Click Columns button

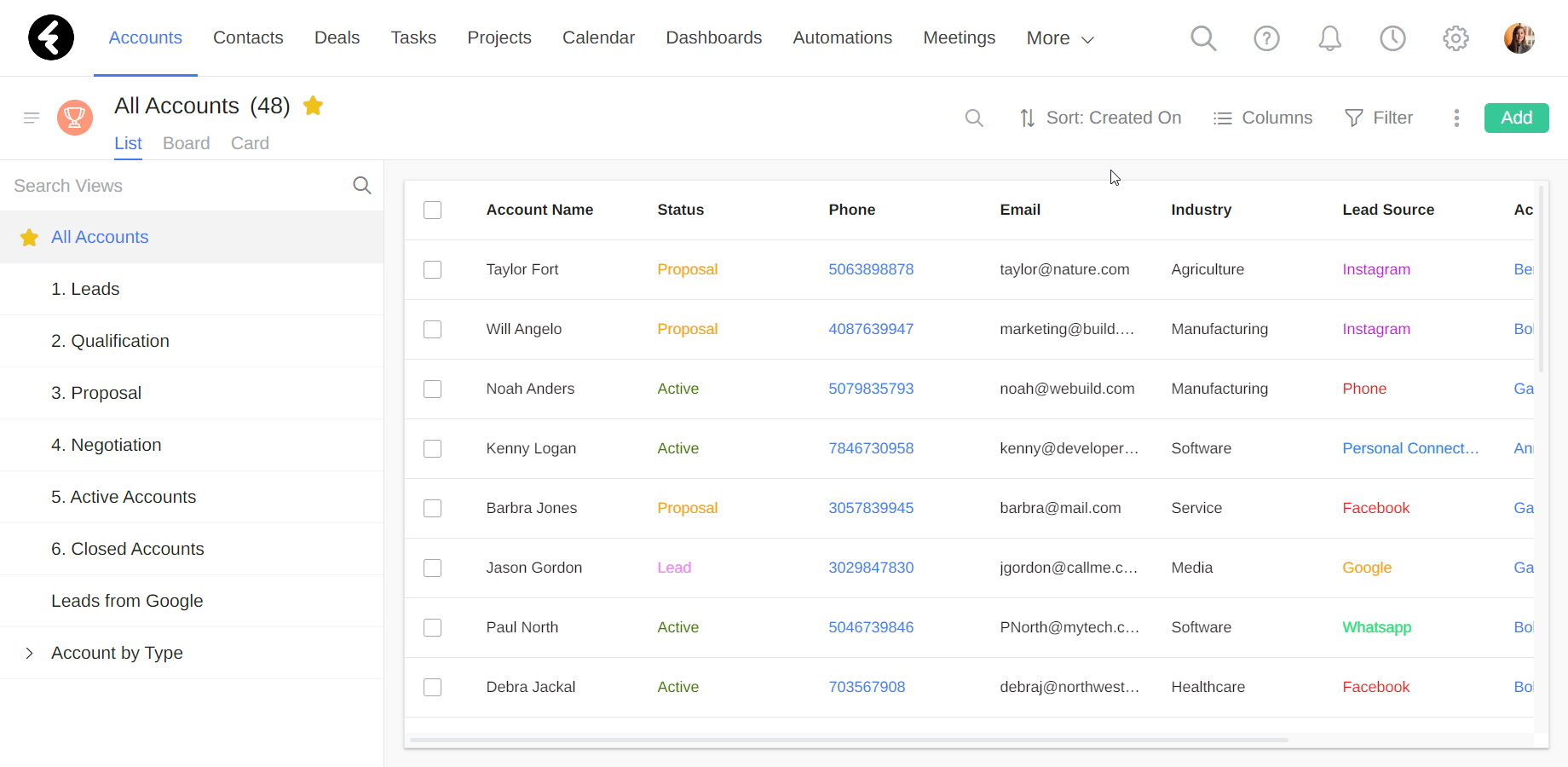(x=1263, y=118)
